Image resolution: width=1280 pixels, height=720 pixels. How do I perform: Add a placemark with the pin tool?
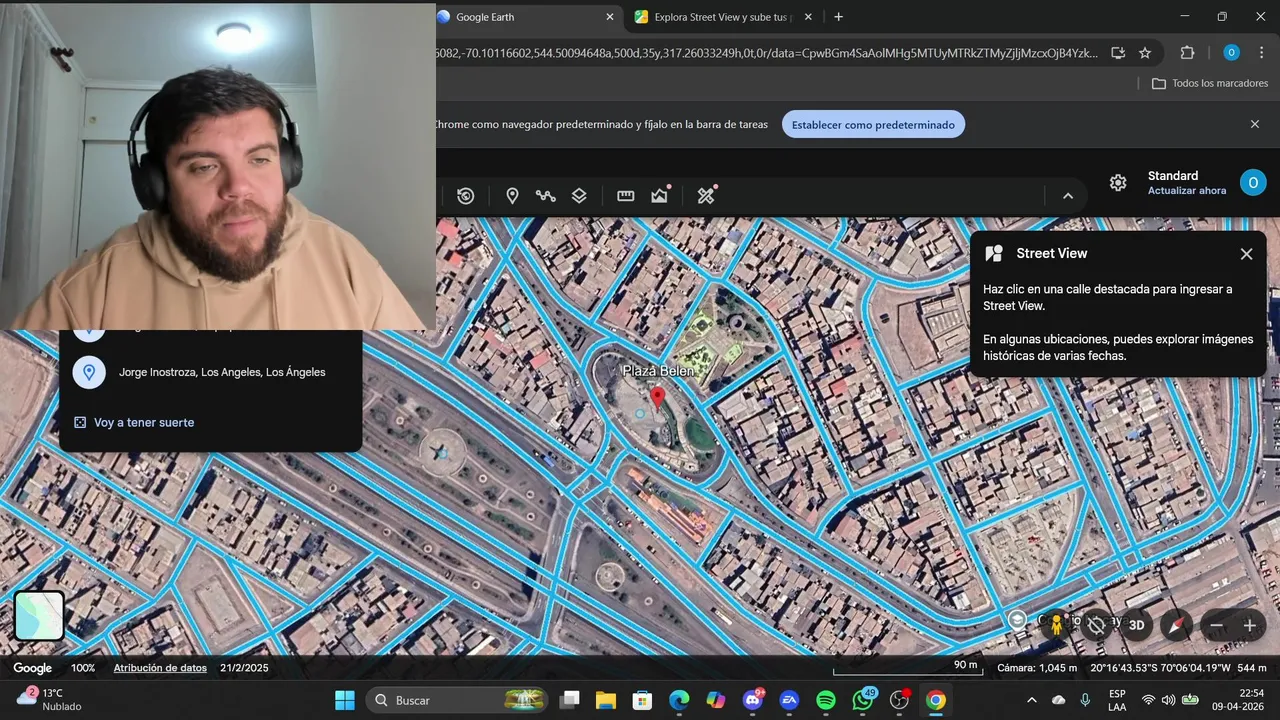[512, 196]
